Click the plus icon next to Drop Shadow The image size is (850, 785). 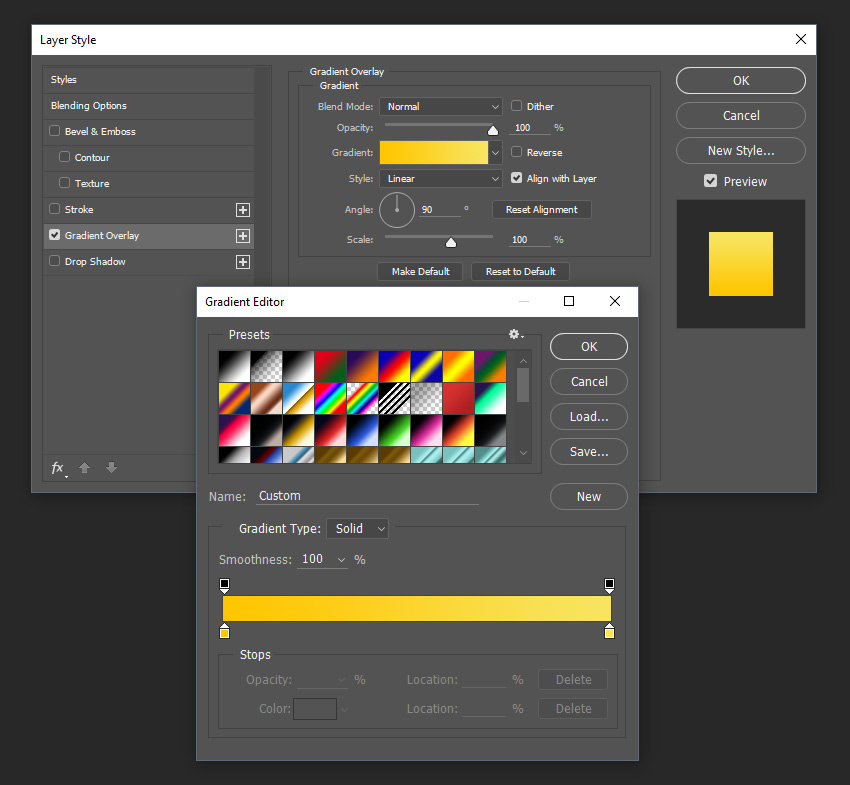coord(242,262)
